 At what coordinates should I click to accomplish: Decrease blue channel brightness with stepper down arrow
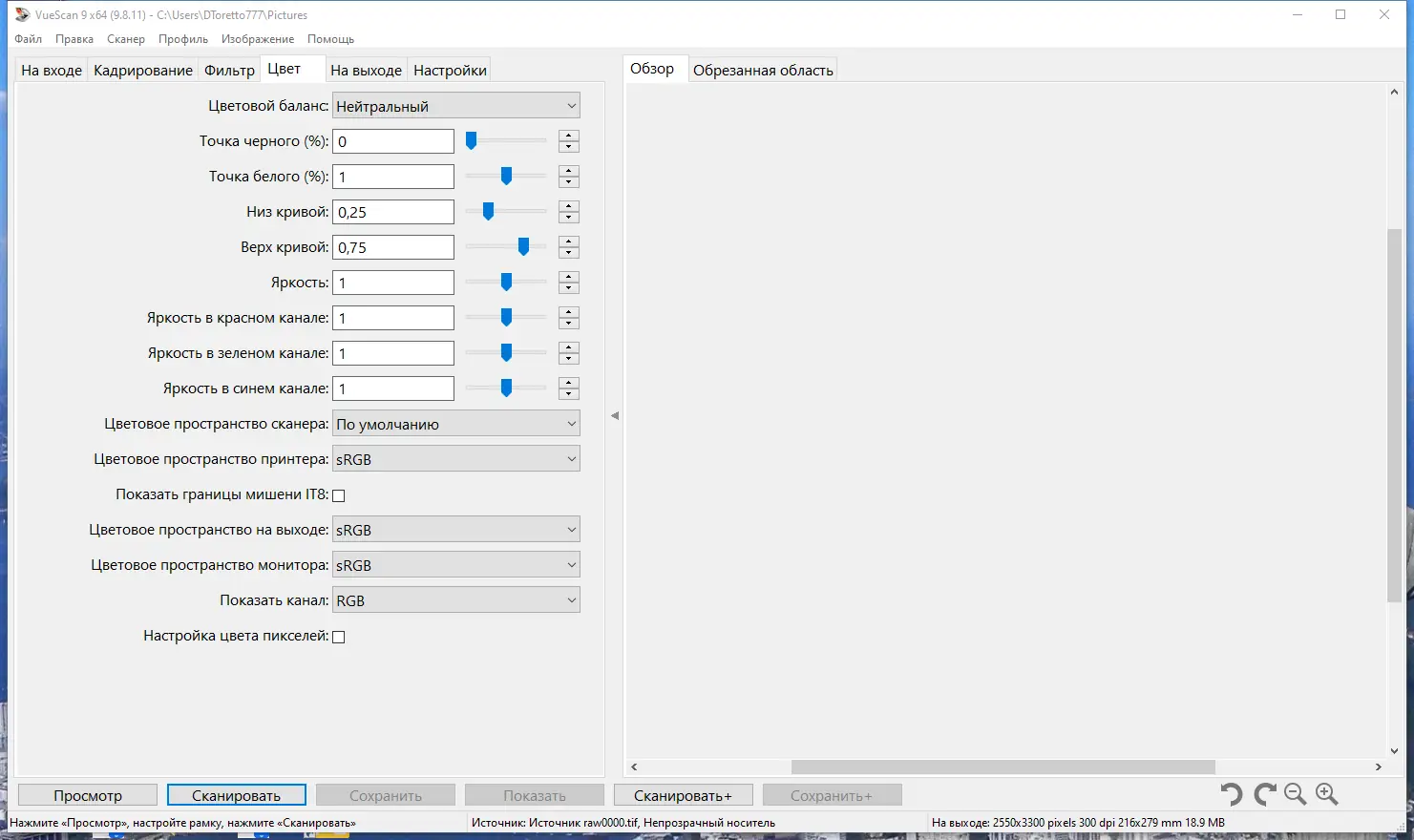[x=569, y=394]
